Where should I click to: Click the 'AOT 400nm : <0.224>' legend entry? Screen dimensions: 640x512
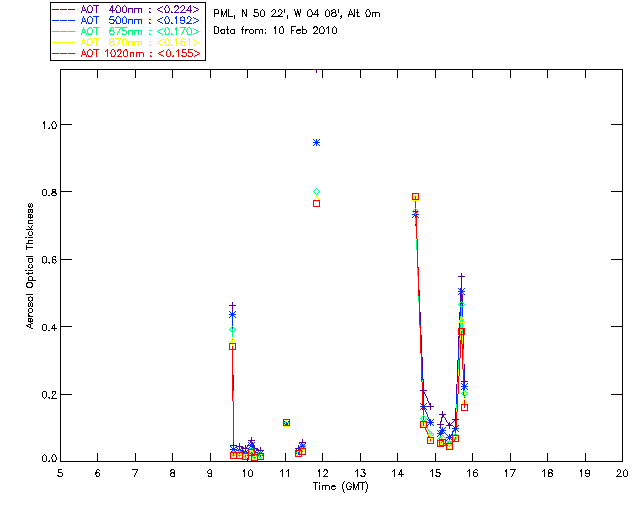point(127,9)
